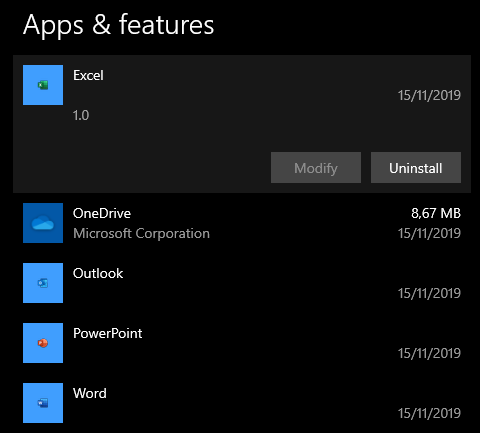Click the PowerPoint app icon
The image size is (480, 433).
pyautogui.click(x=43, y=343)
